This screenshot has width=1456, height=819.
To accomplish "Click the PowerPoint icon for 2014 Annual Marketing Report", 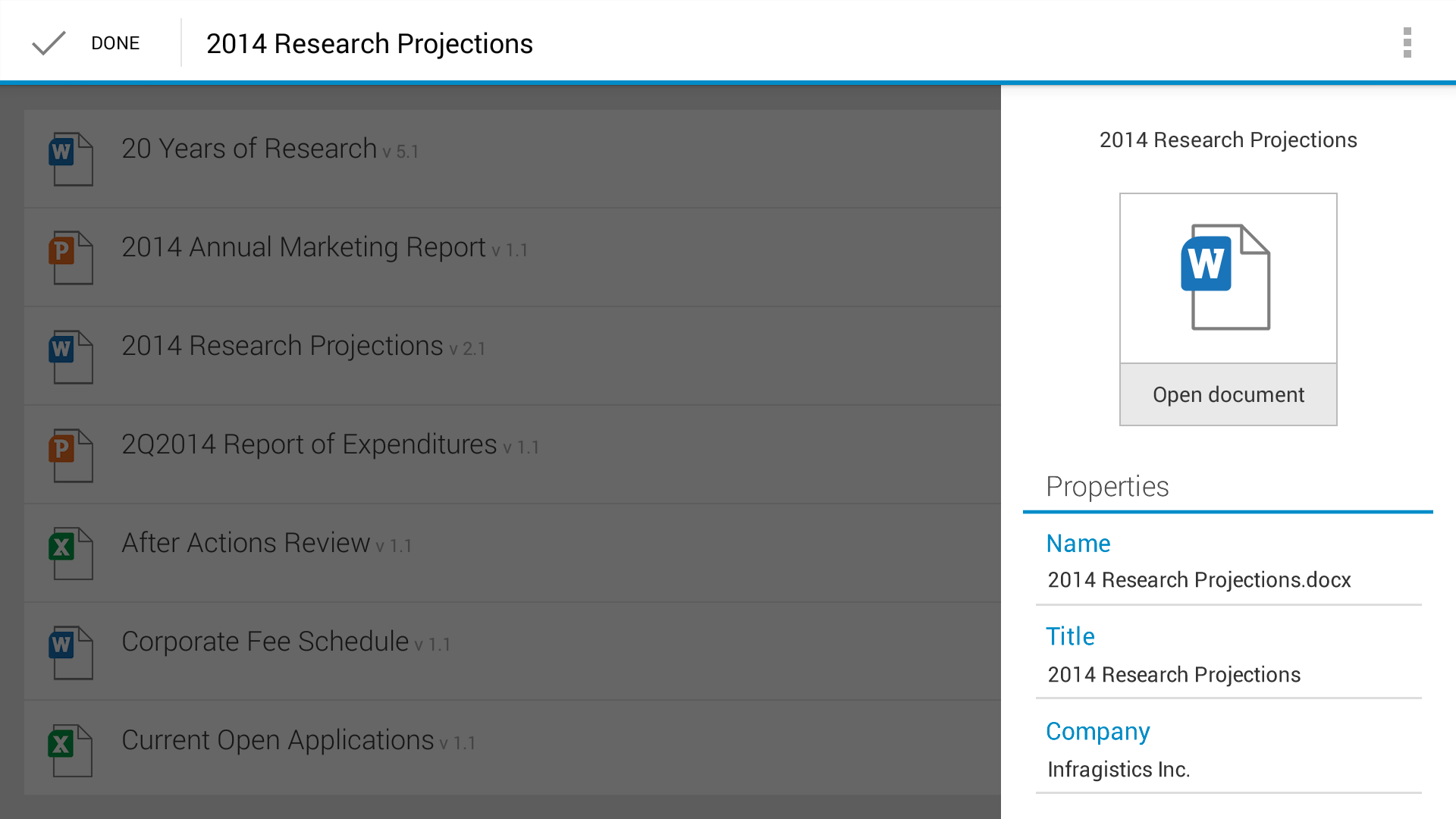I will (71, 256).
